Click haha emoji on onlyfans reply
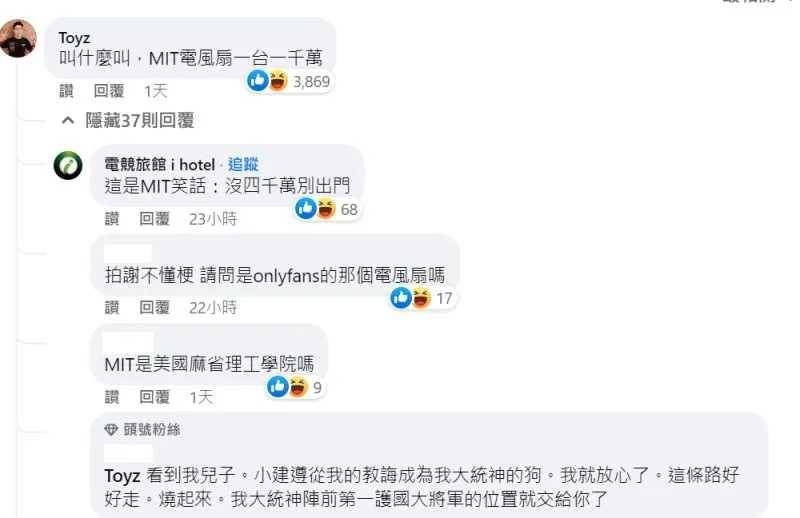Image resolution: width=800 pixels, height=518 pixels. tap(421, 298)
